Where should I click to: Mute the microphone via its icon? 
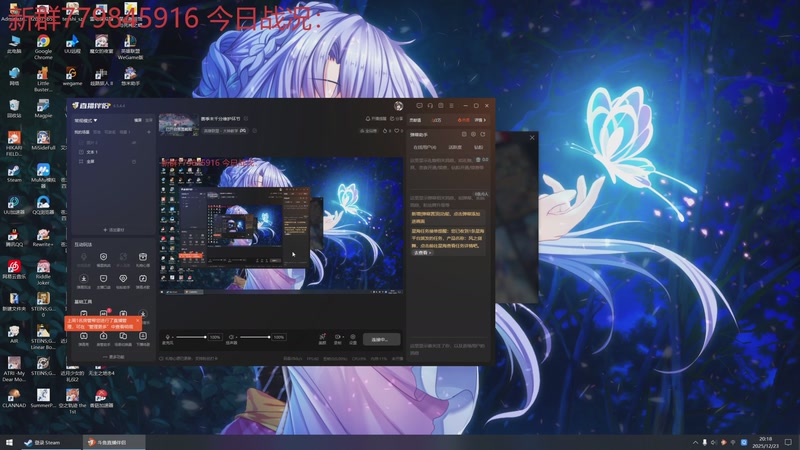[x=167, y=337]
